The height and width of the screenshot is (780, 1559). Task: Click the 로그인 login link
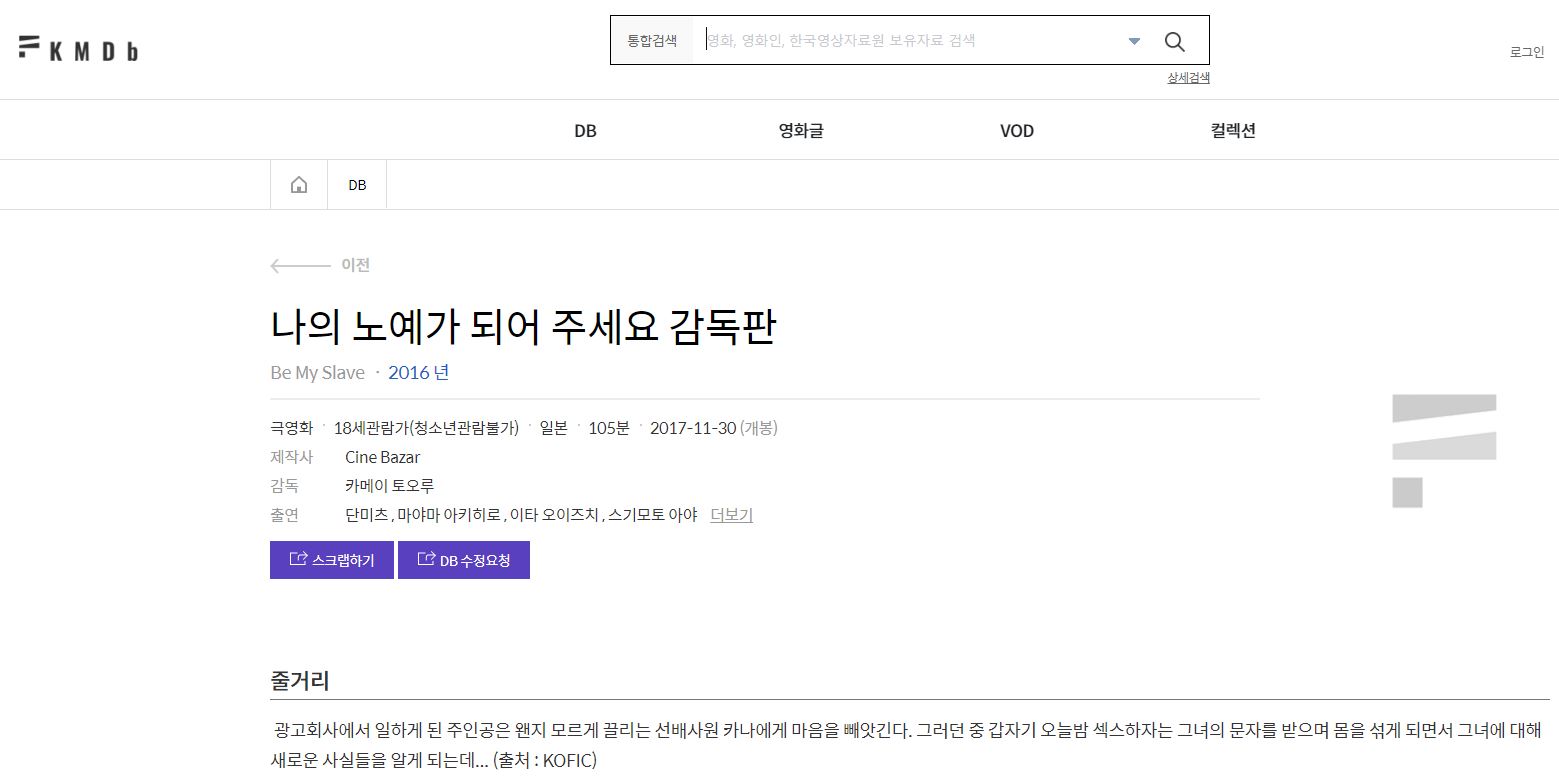[x=1526, y=52]
